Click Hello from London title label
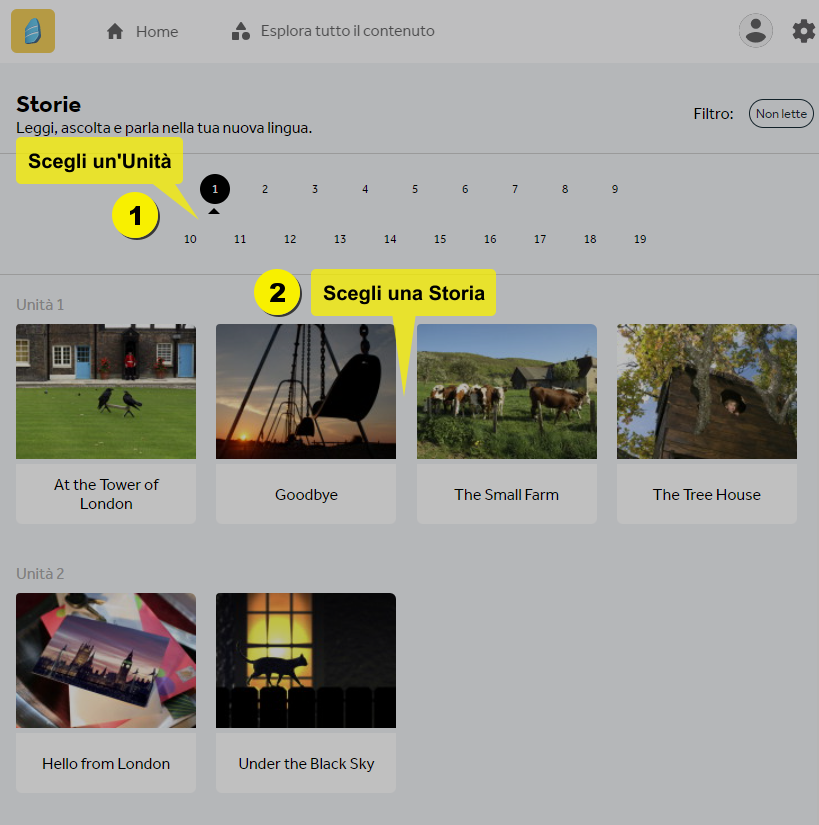The image size is (819, 825). coord(106,763)
